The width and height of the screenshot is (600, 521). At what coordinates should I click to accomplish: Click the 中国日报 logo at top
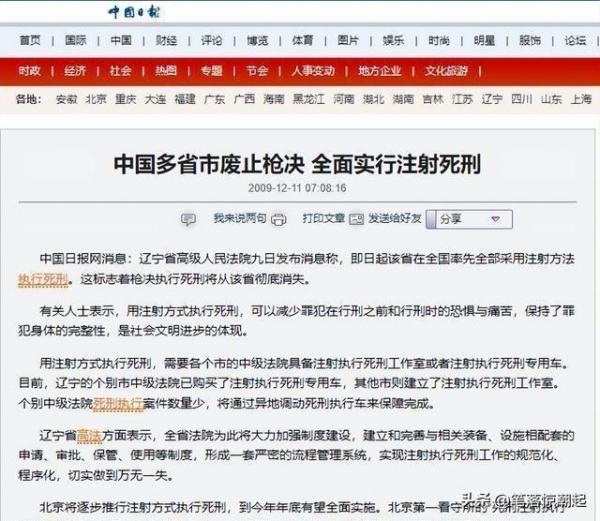[135, 12]
